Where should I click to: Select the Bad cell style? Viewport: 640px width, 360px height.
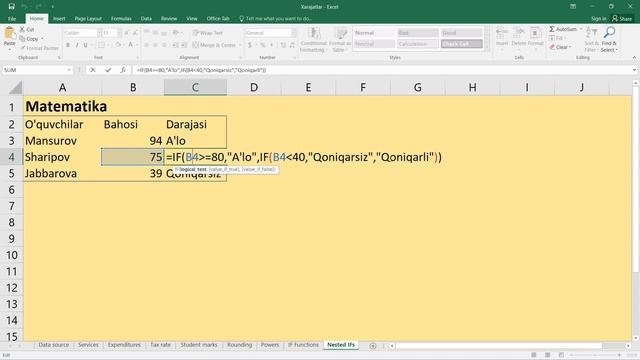pyautogui.click(x=418, y=33)
